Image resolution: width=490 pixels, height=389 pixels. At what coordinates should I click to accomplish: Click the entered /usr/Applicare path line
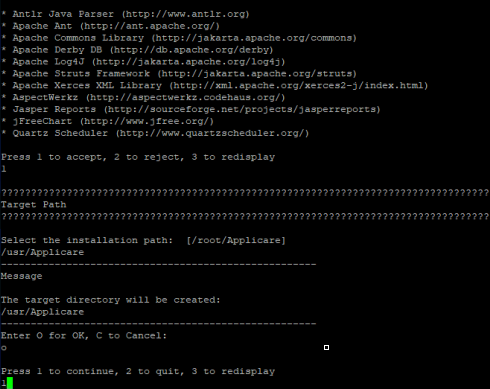[x=42, y=252]
